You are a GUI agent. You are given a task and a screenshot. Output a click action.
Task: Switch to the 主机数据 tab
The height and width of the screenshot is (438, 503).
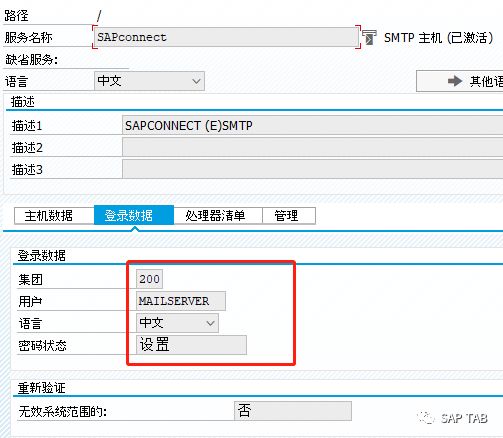click(x=54, y=216)
